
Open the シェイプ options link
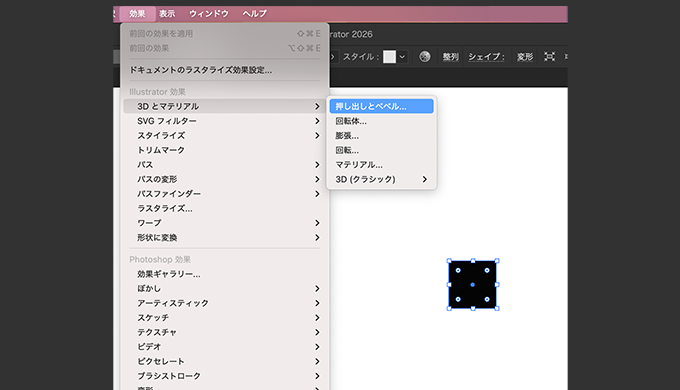[486, 57]
